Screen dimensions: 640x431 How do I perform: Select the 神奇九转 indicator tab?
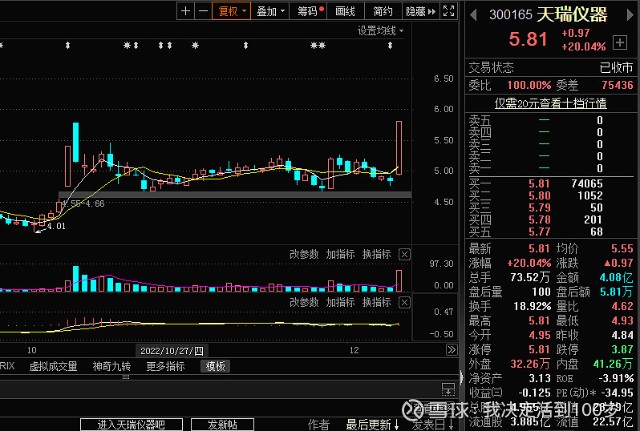111,366
